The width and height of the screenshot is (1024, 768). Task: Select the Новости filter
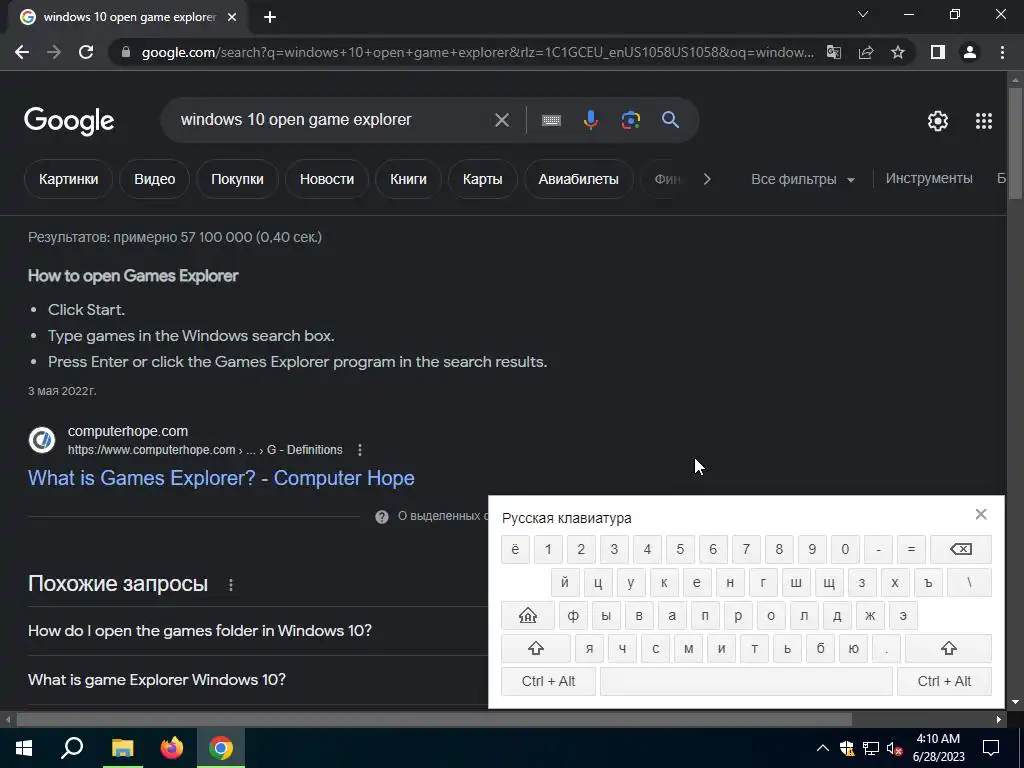pos(327,179)
